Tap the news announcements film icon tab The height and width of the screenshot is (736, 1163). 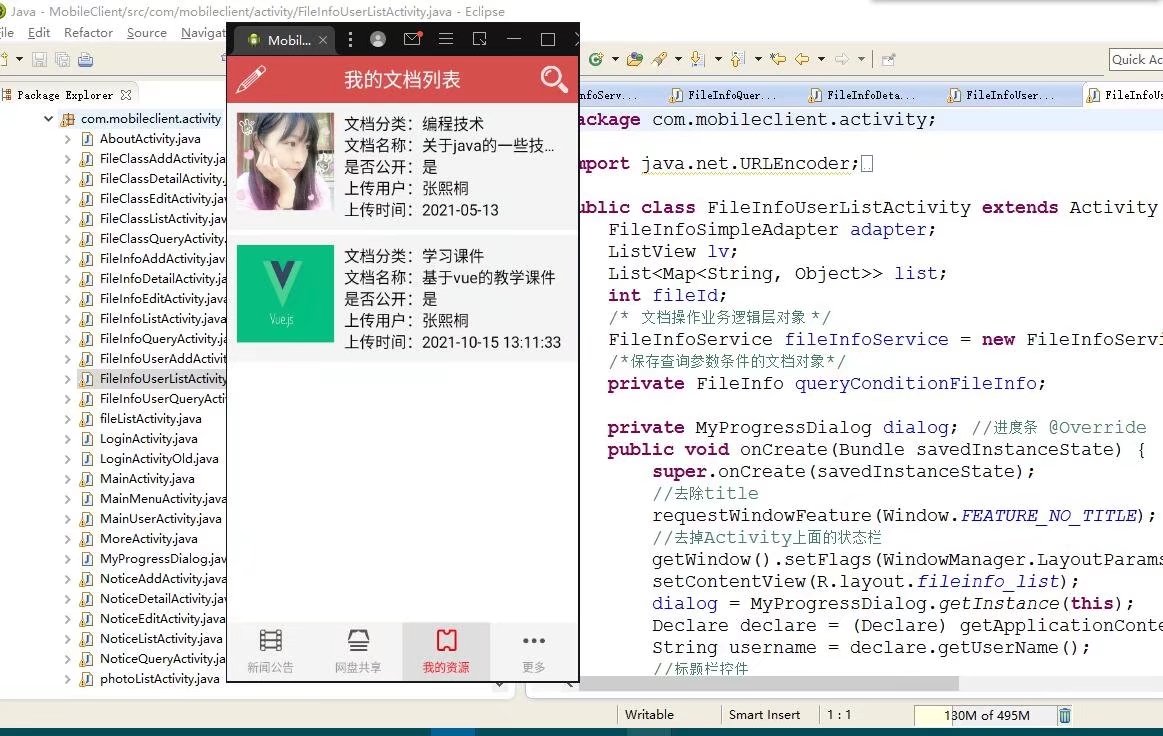coord(271,651)
